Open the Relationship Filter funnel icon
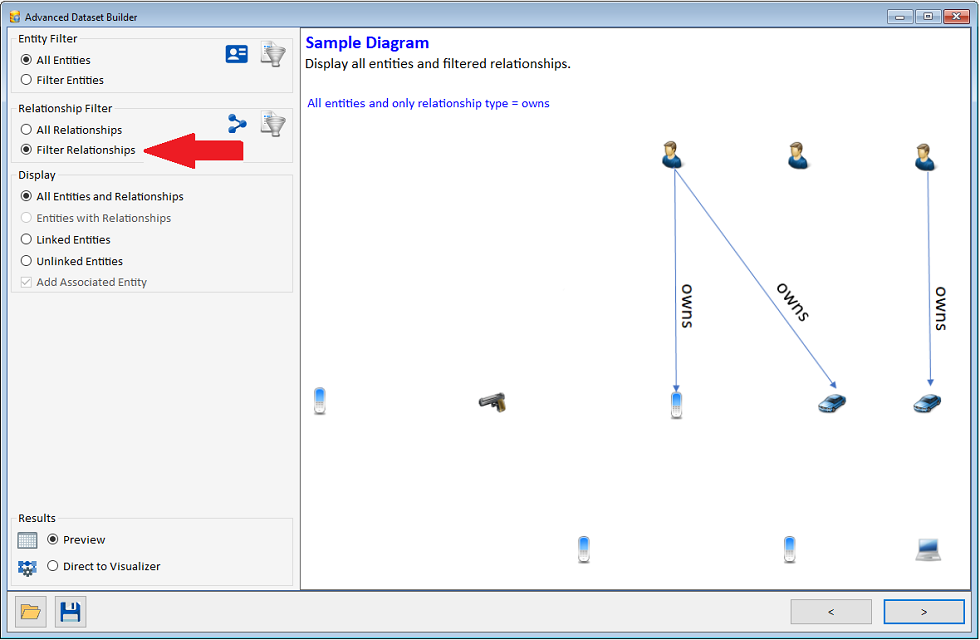 click(273, 124)
